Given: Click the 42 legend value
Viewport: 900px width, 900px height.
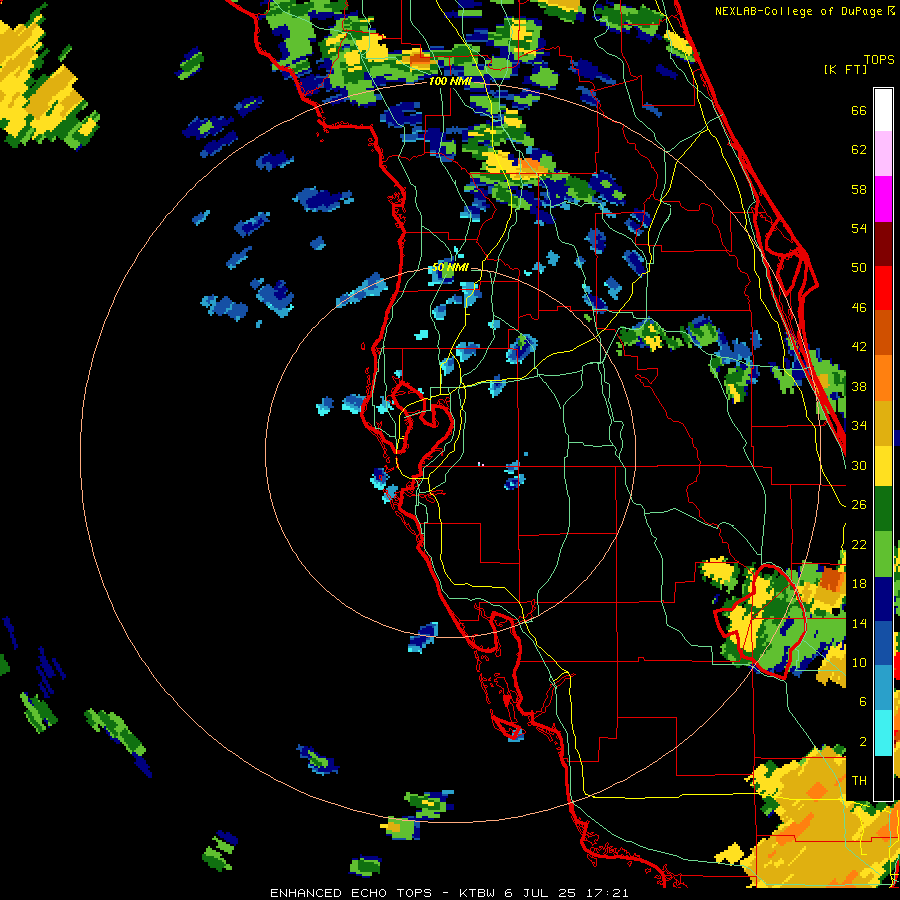Looking at the screenshot, I should pos(859,347).
